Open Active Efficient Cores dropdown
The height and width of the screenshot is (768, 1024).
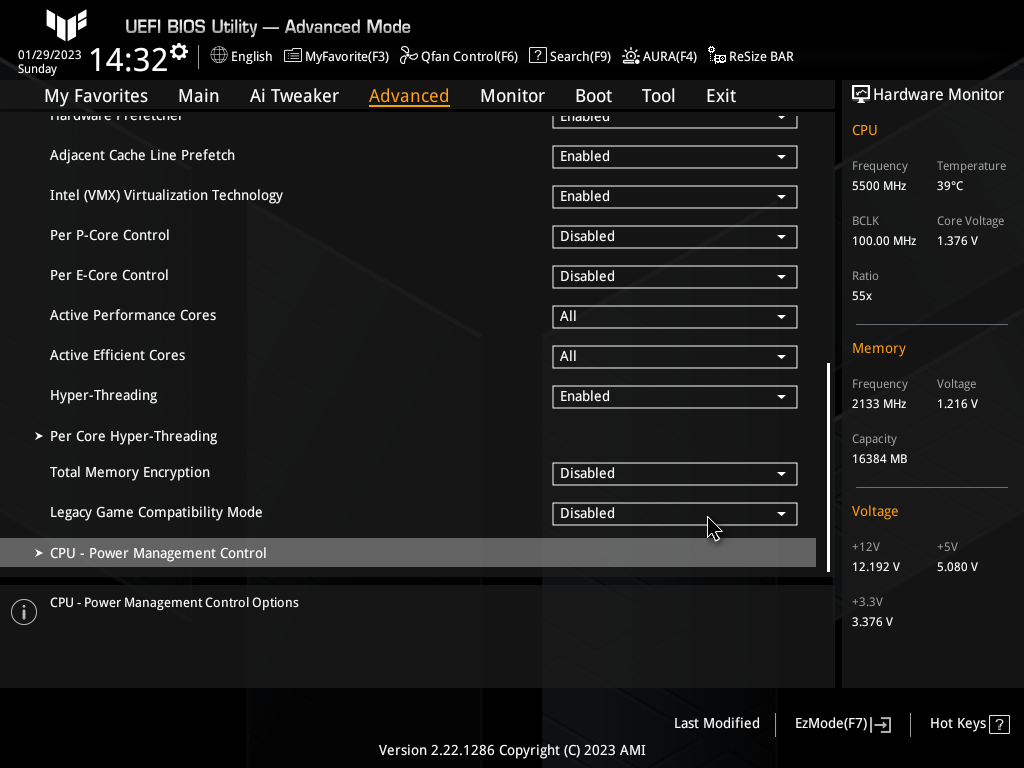(x=675, y=357)
